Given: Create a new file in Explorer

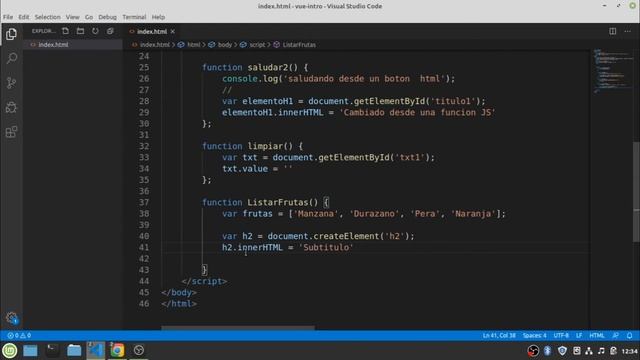Looking at the screenshot, I should click(65, 31).
